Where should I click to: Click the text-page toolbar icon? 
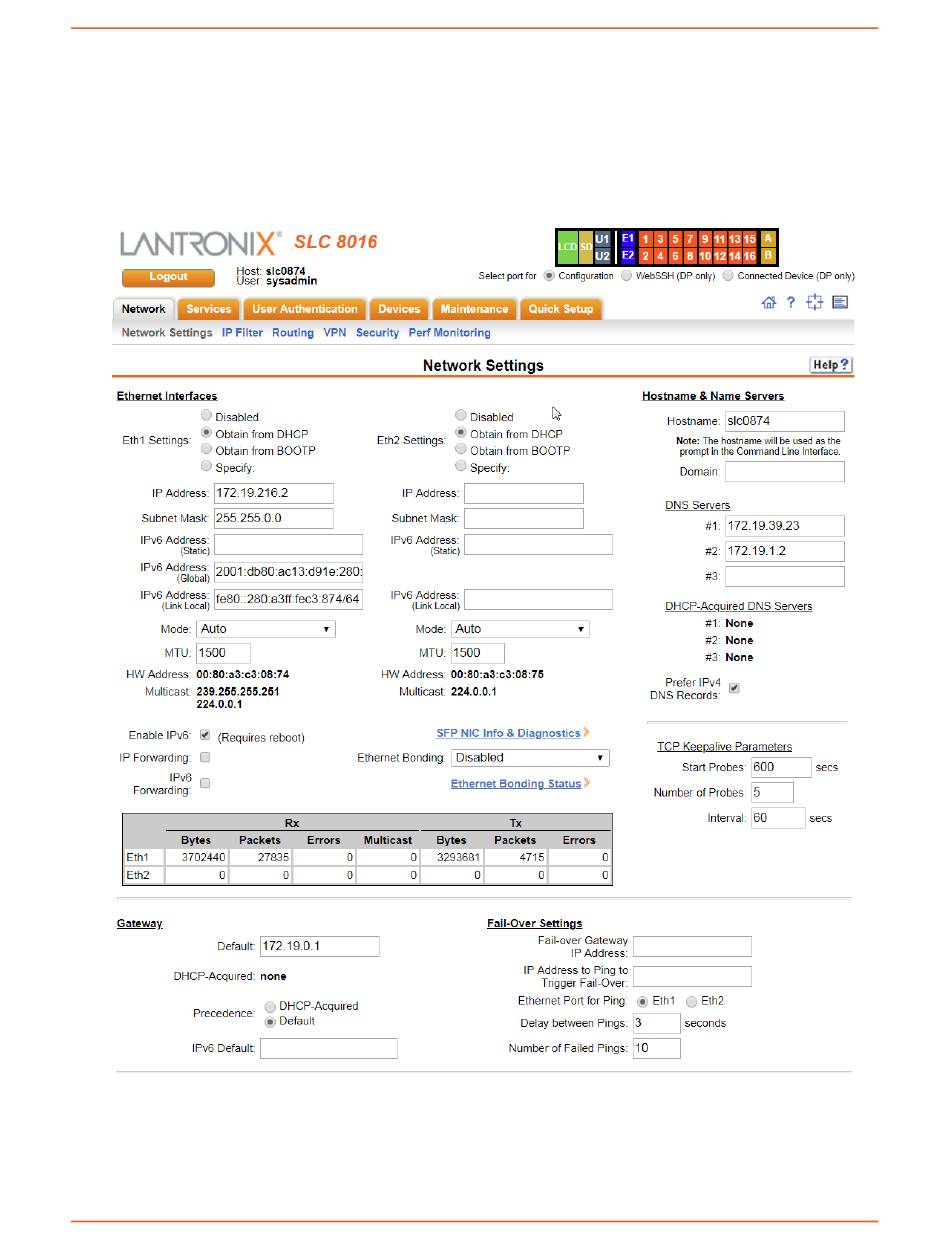pos(840,302)
